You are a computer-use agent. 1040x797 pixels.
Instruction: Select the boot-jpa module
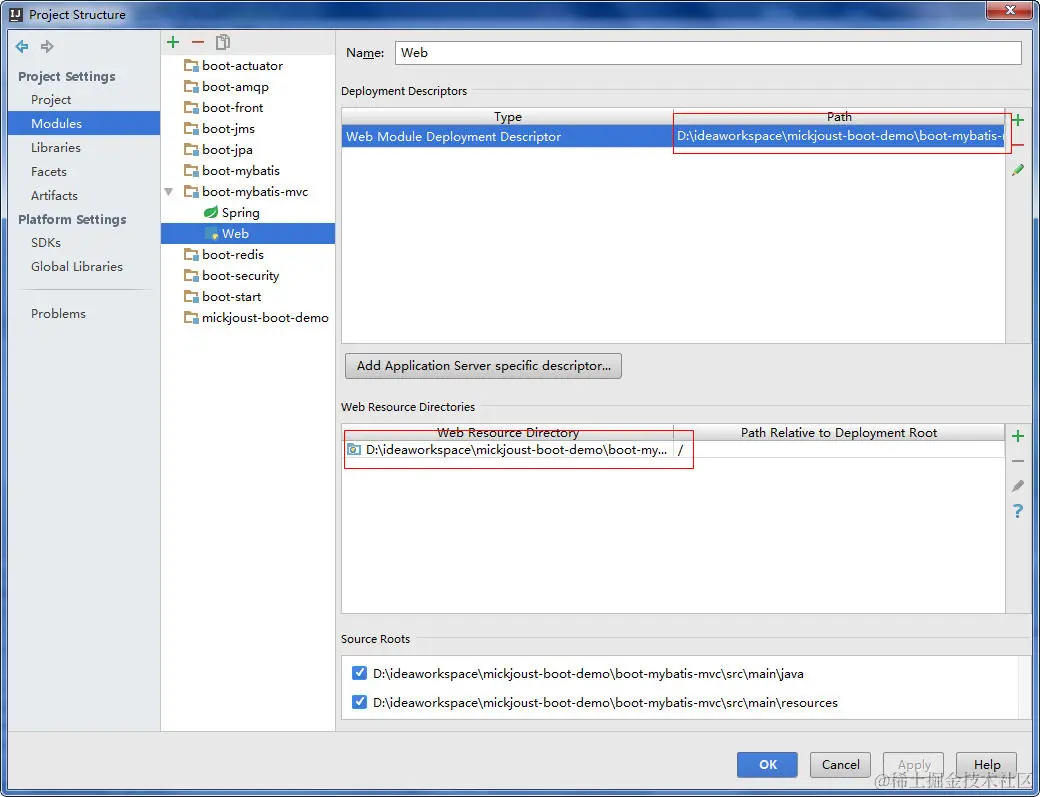pyautogui.click(x=227, y=150)
